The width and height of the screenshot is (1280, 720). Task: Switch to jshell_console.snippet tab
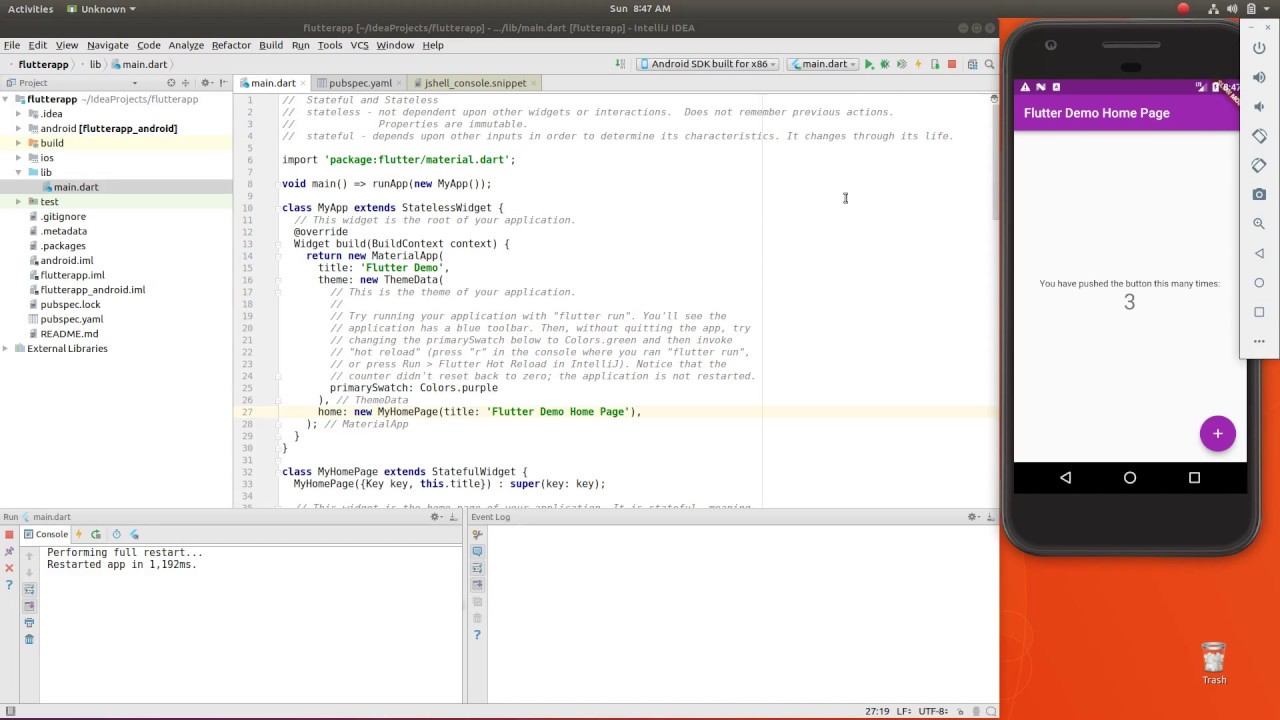coord(475,83)
